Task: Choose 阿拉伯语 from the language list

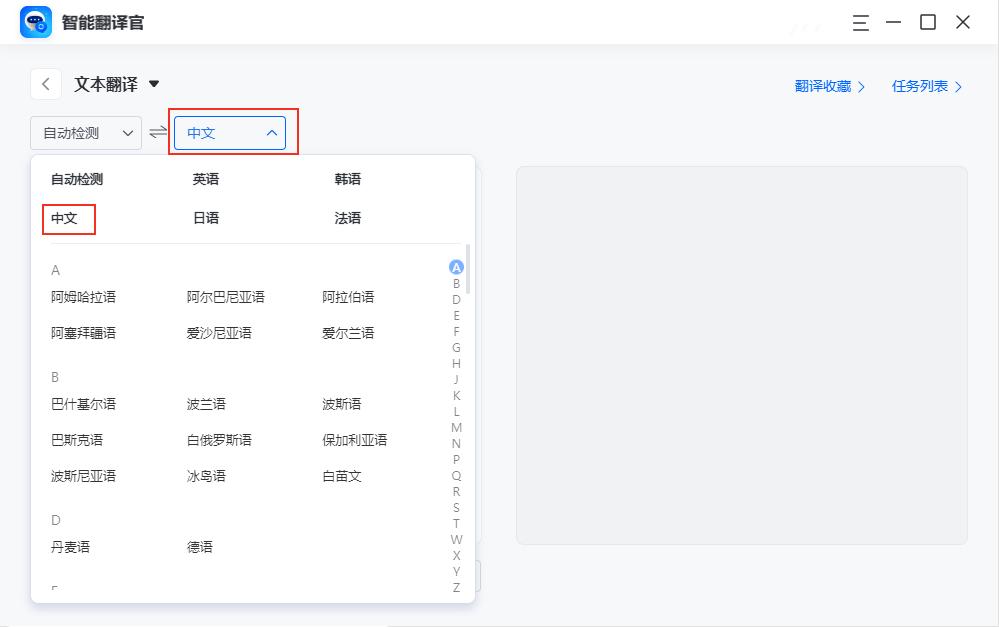Action: (347, 296)
